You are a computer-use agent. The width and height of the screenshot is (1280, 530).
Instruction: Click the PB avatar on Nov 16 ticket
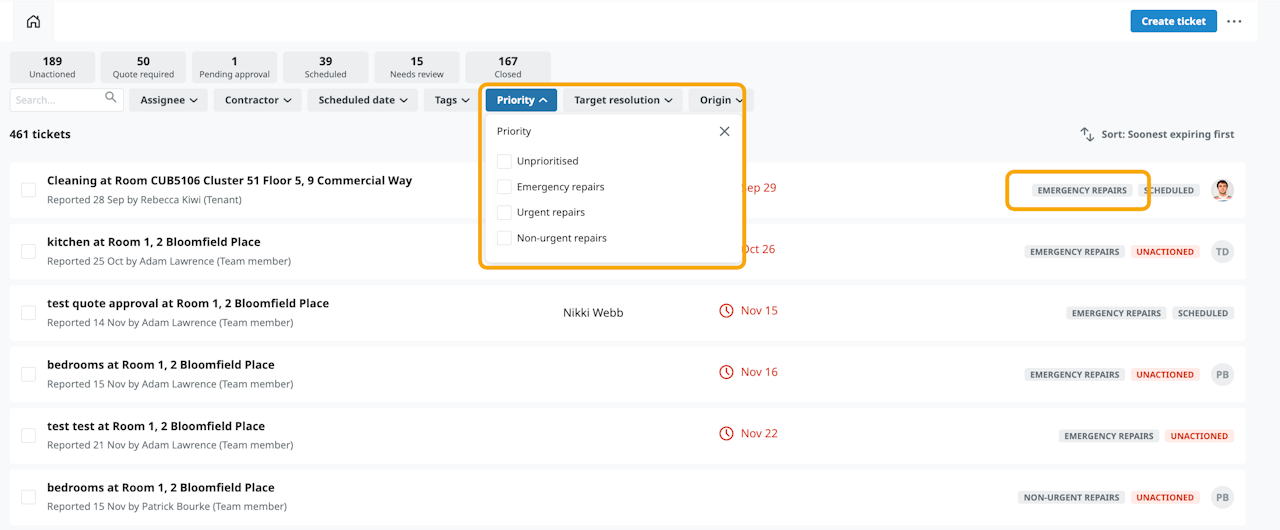click(1222, 375)
